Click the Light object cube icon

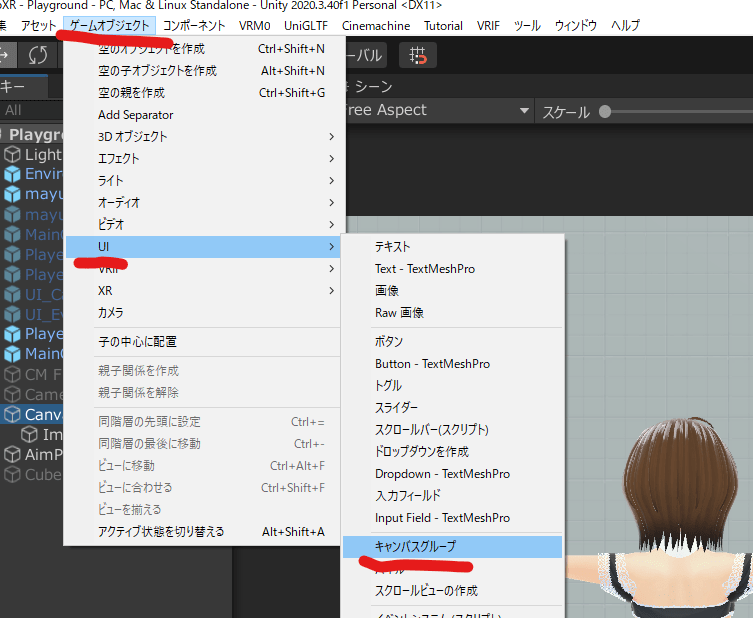[x=12, y=155]
